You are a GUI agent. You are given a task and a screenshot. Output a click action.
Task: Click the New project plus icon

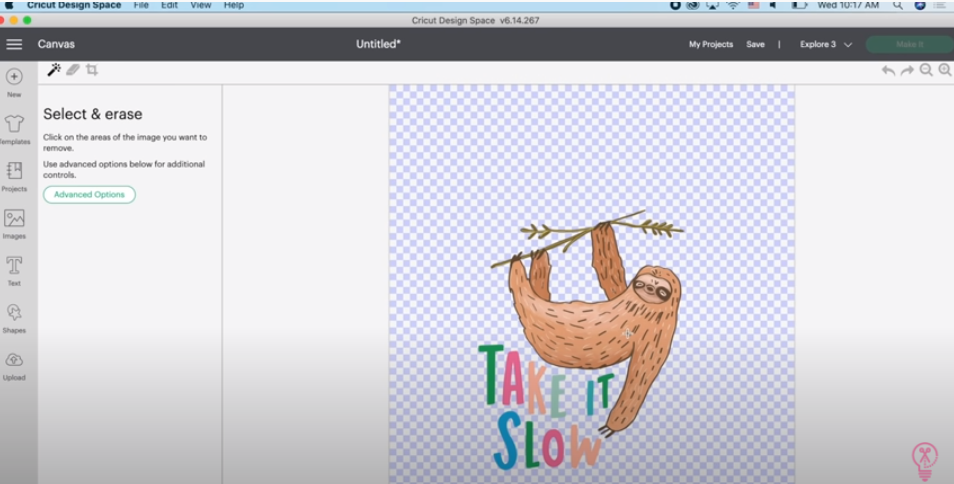14,77
